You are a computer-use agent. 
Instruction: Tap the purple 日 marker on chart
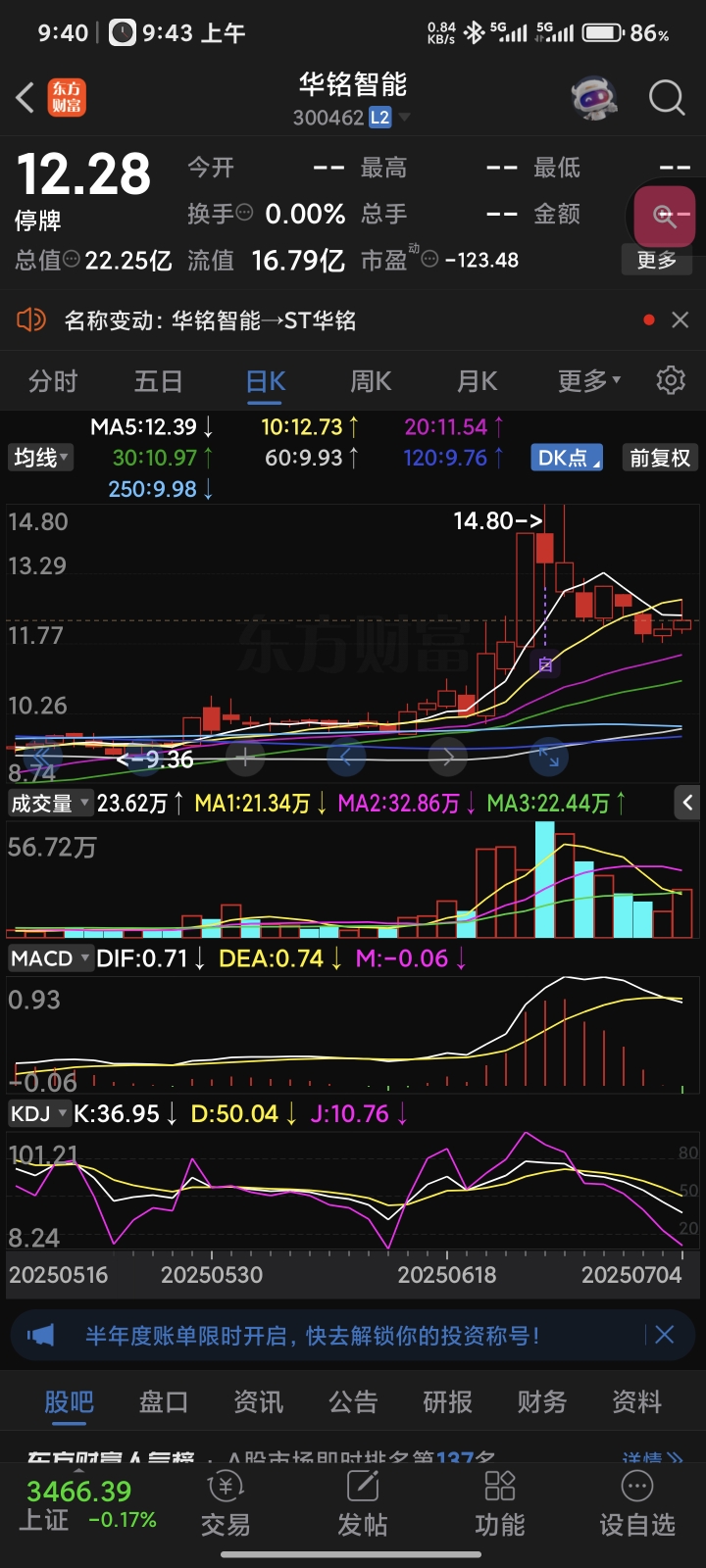[x=545, y=664]
